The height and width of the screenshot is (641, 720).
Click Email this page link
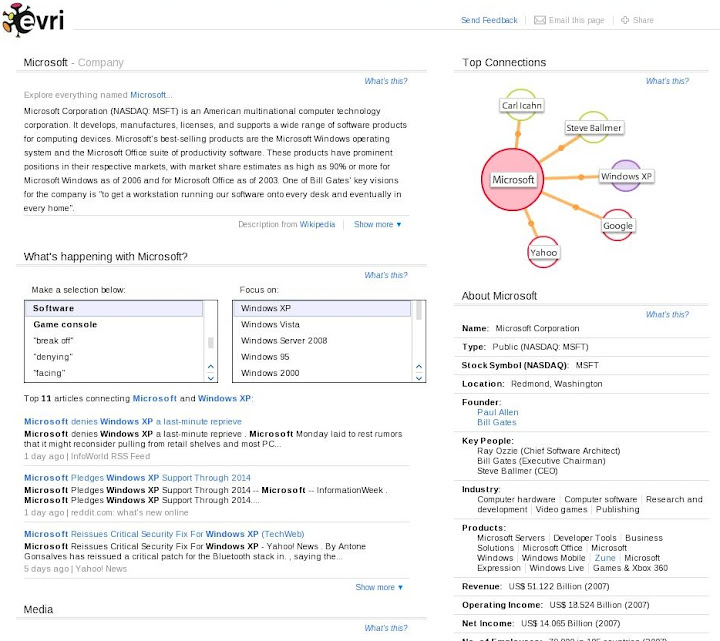pos(576,20)
